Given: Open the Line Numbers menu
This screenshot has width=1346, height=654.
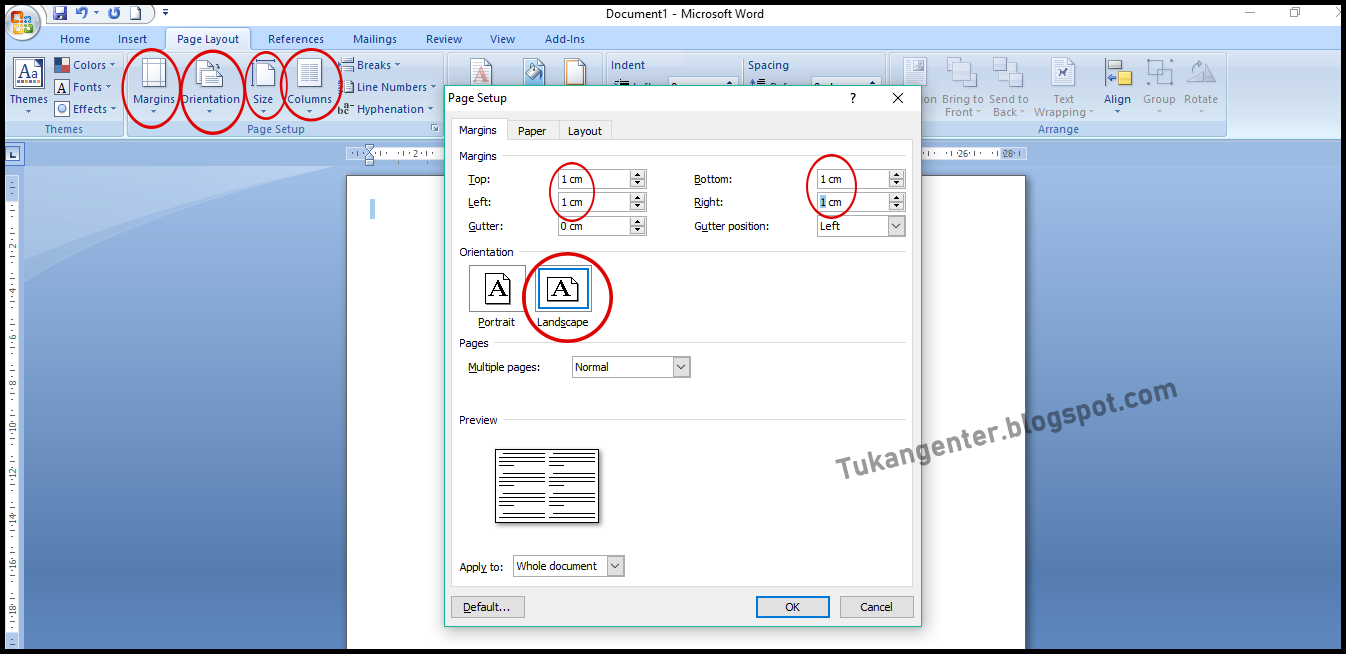Looking at the screenshot, I should (x=388, y=87).
